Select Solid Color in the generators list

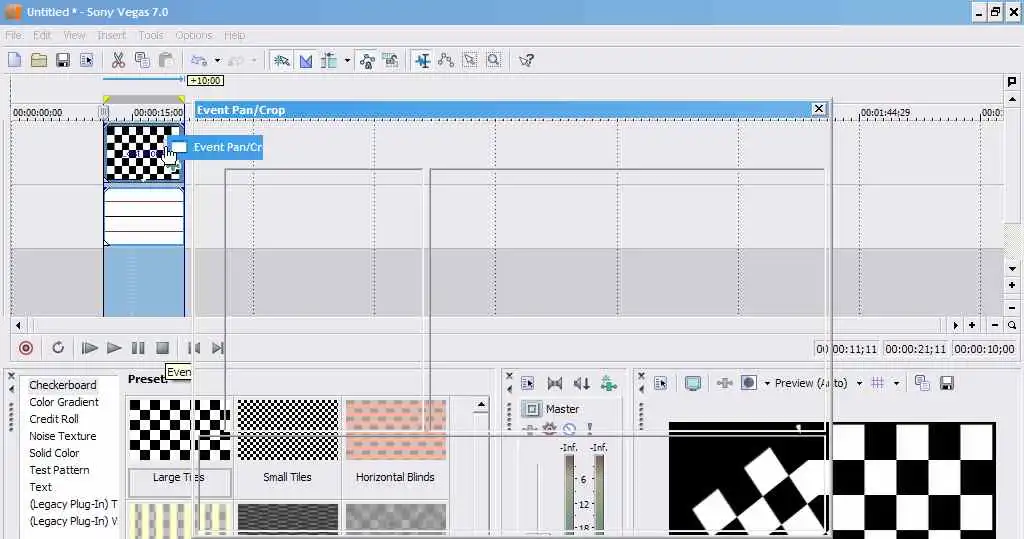click(54, 453)
